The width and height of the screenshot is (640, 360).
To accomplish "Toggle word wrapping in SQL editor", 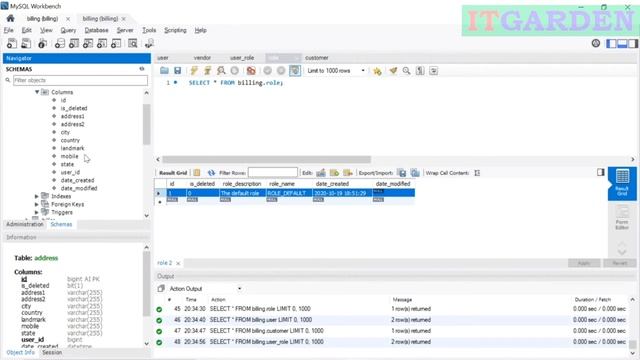I will [433, 71].
